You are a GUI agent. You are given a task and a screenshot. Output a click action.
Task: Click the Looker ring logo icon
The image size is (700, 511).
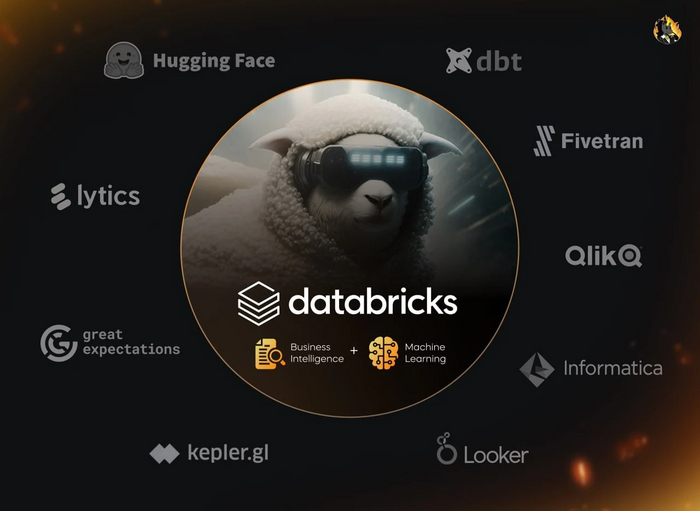[x=446, y=449]
